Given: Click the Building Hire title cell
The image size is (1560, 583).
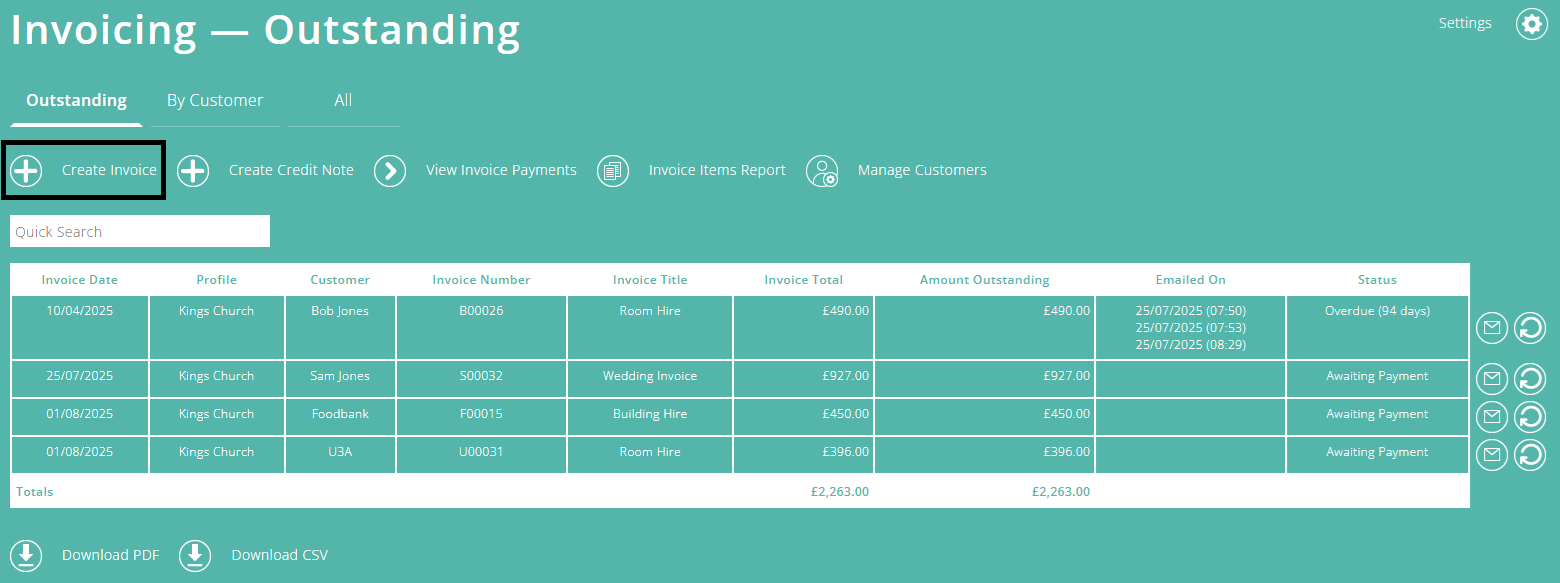Looking at the screenshot, I should pos(650,417).
